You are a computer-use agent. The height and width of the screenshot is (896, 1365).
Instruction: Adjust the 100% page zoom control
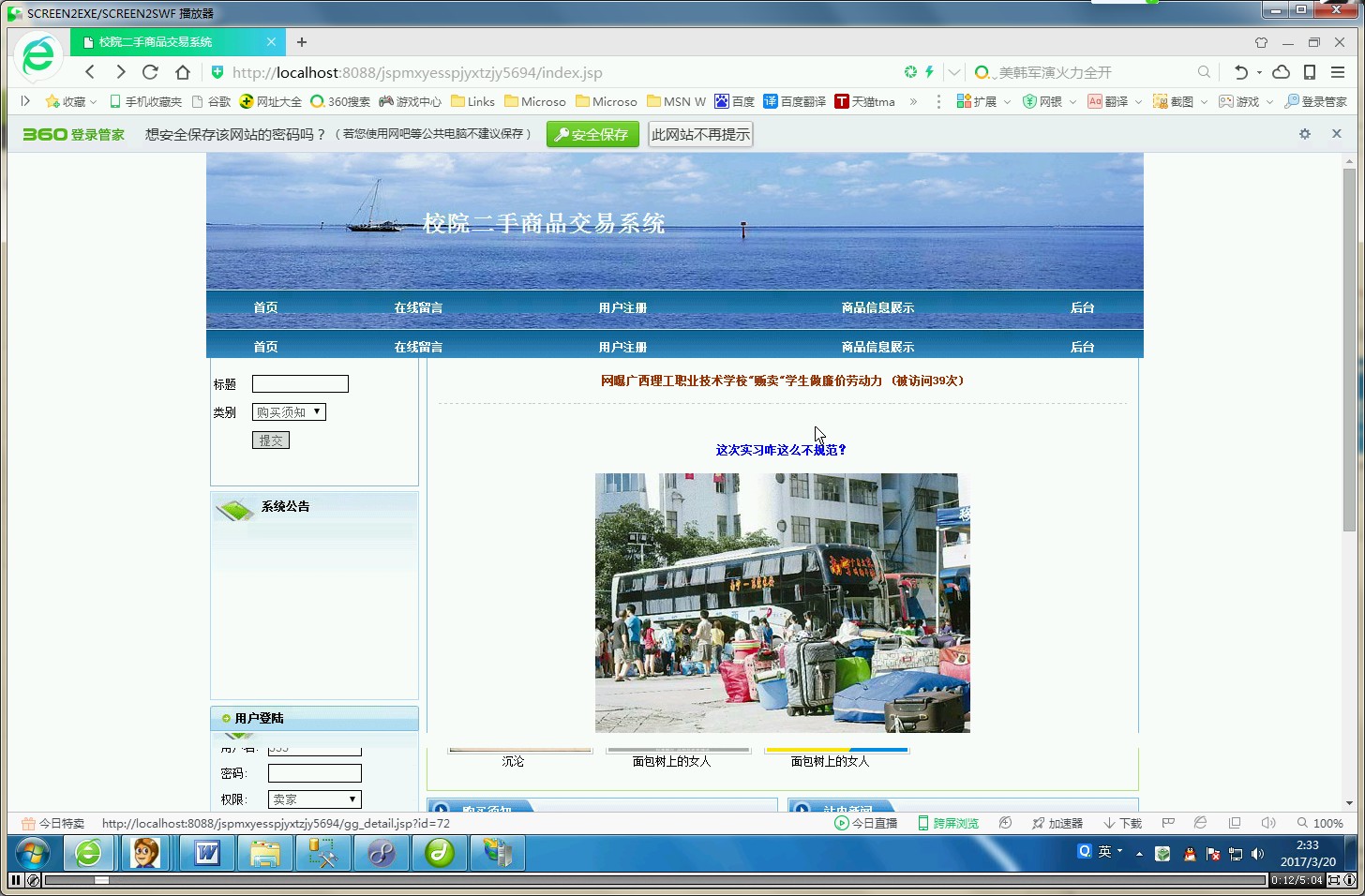click(1320, 823)
